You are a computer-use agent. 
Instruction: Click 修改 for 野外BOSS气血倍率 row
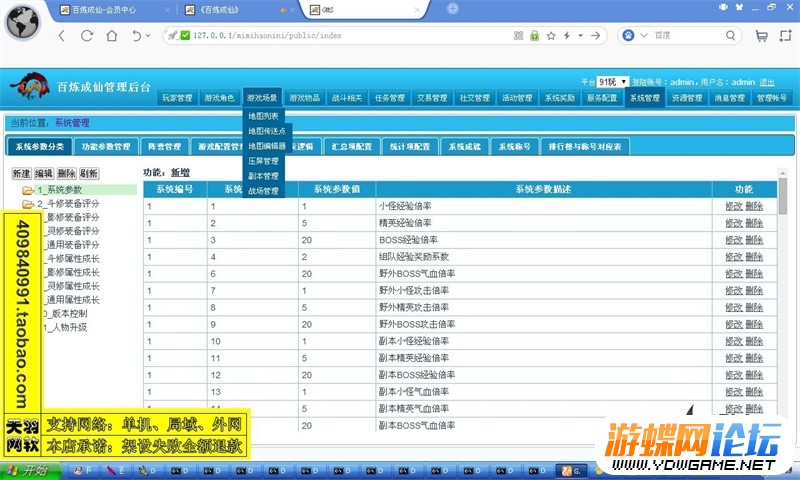click(734, 274)
